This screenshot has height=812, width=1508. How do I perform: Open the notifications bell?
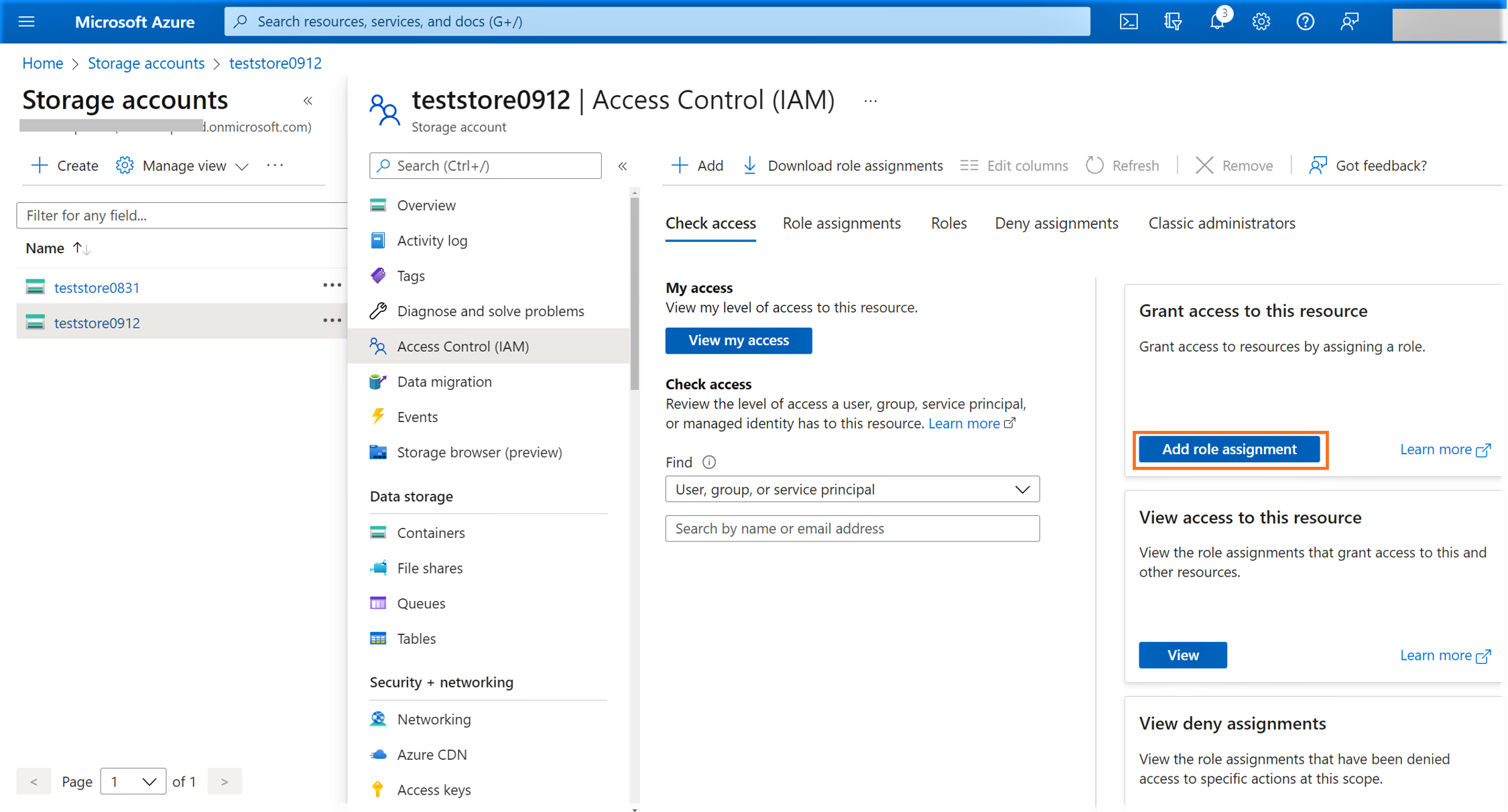[x=1216, y=21]
